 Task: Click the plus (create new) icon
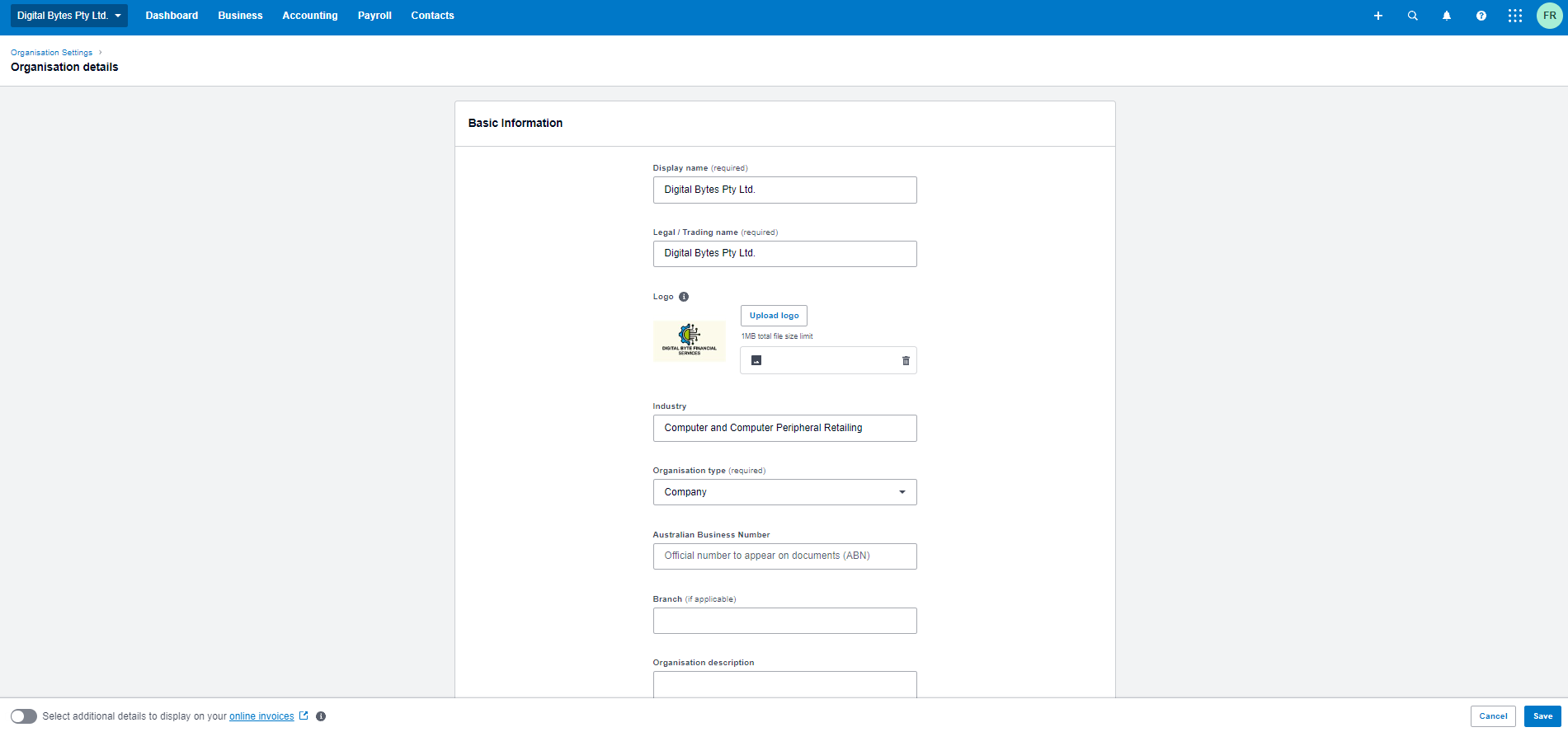(1377, 16)
